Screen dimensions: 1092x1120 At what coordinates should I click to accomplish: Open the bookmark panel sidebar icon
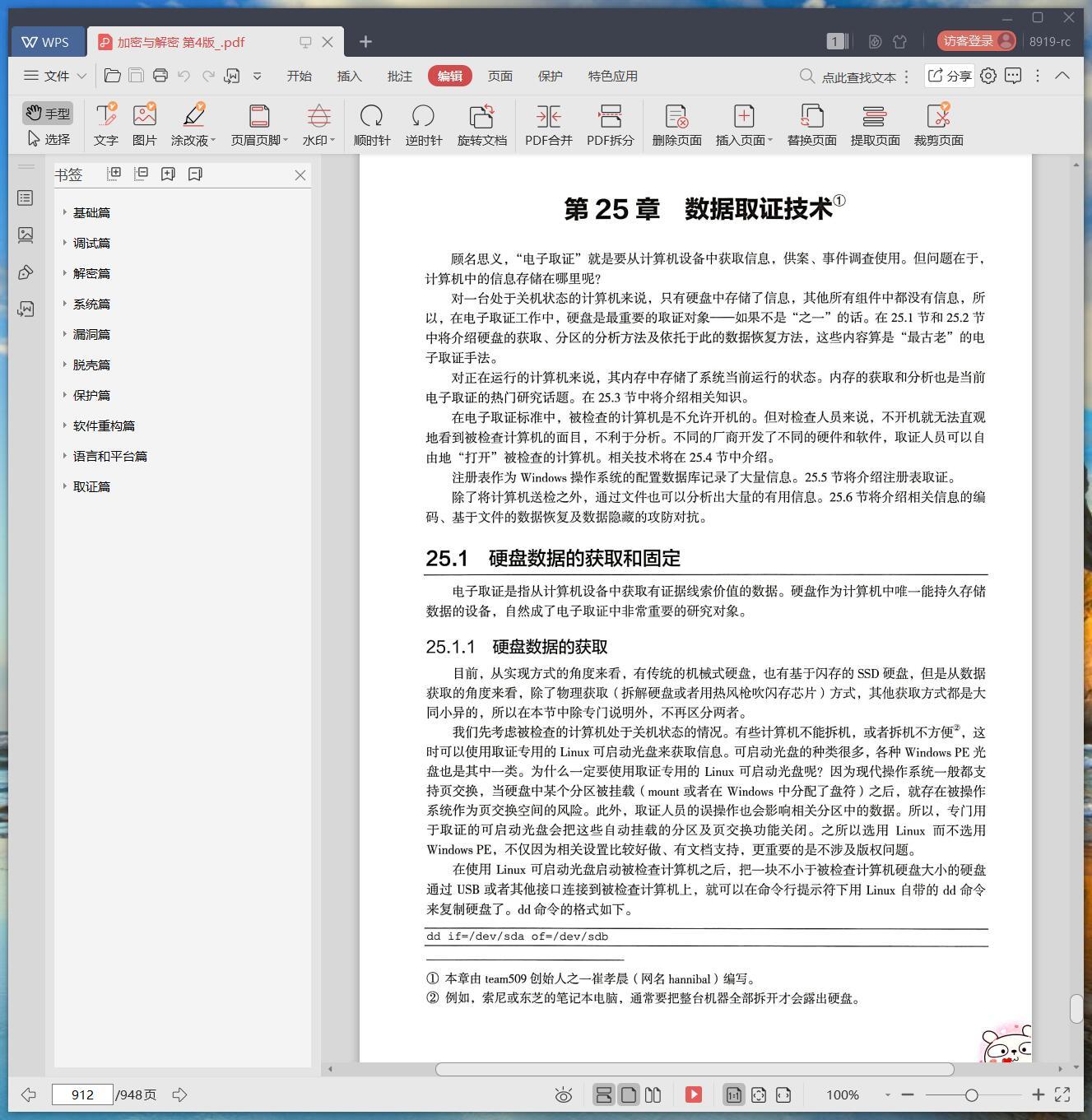pos(26,198)
